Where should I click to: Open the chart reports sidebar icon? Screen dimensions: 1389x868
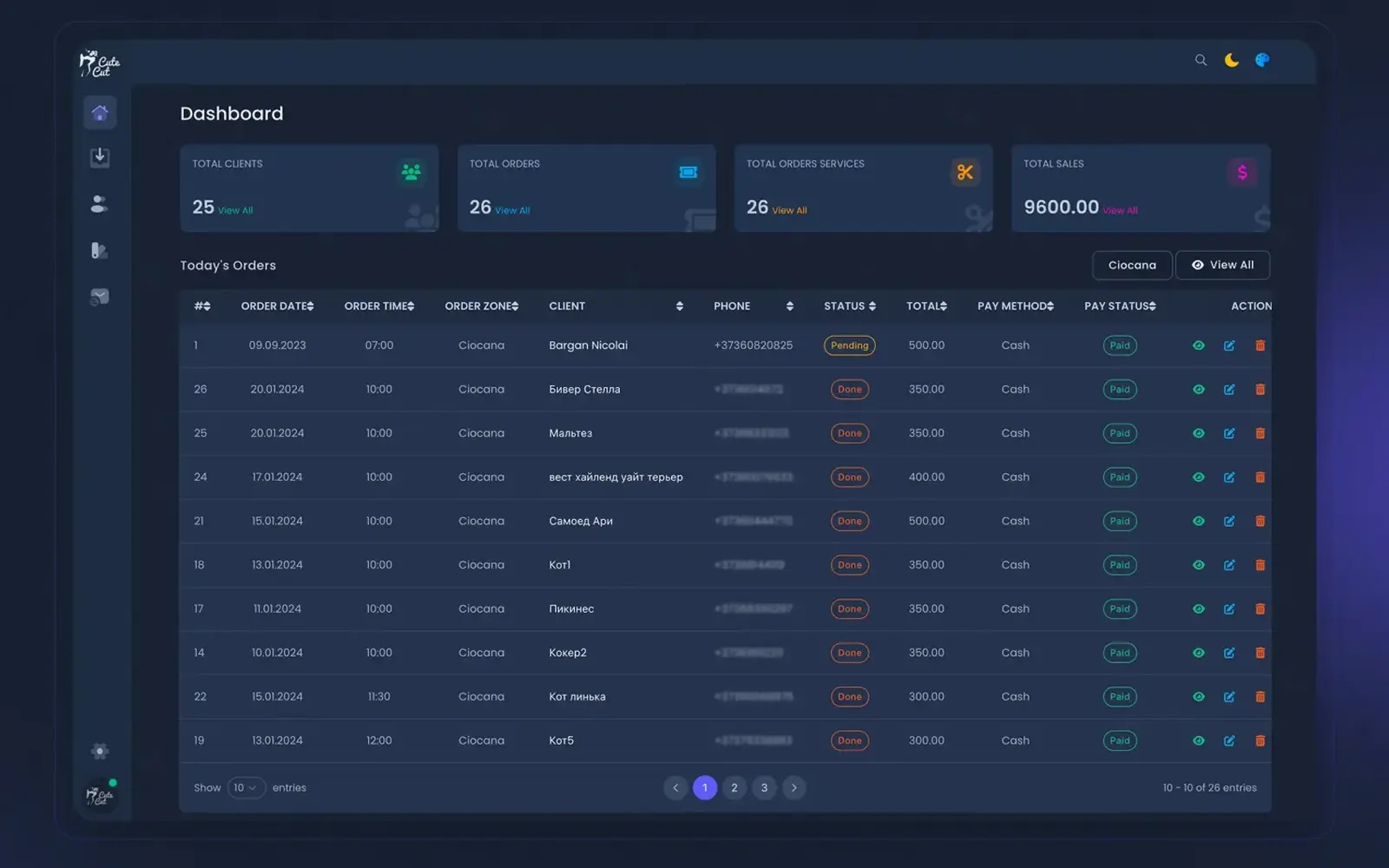(100, 297)
